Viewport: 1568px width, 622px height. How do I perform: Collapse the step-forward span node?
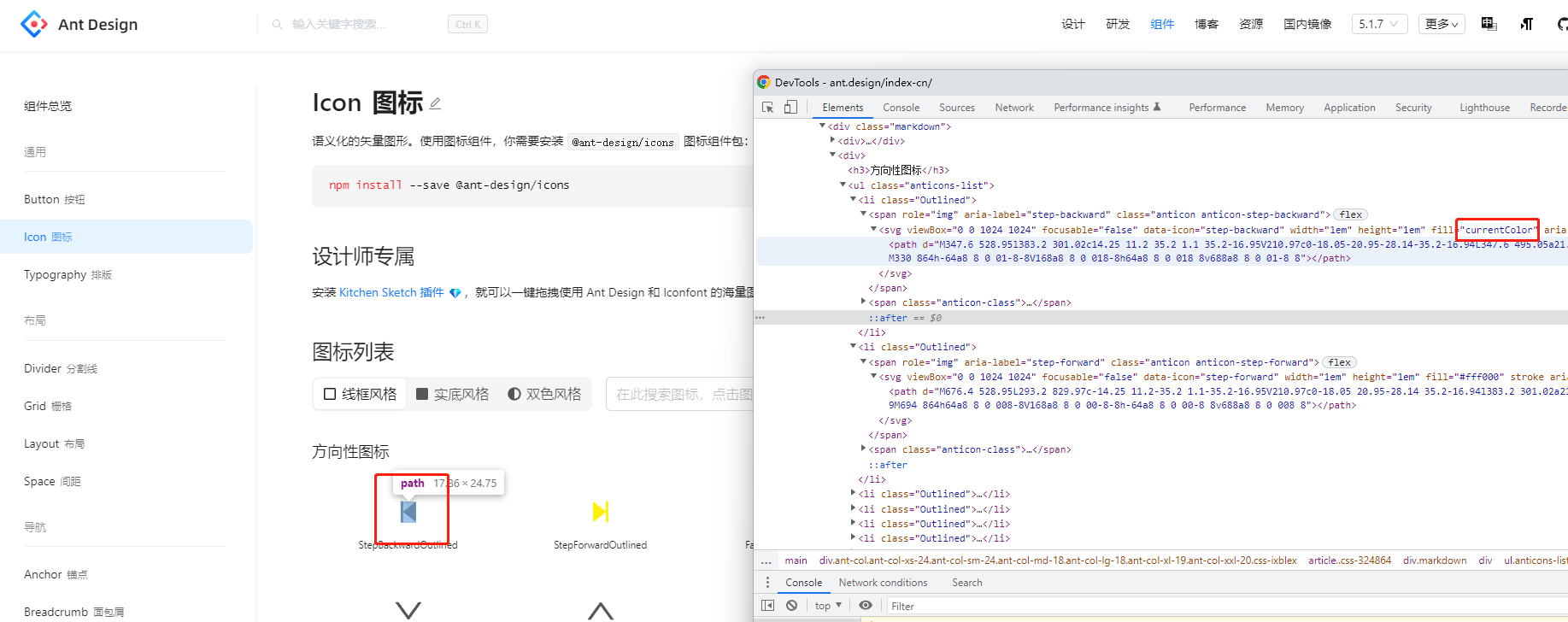(x=863, y=362)
